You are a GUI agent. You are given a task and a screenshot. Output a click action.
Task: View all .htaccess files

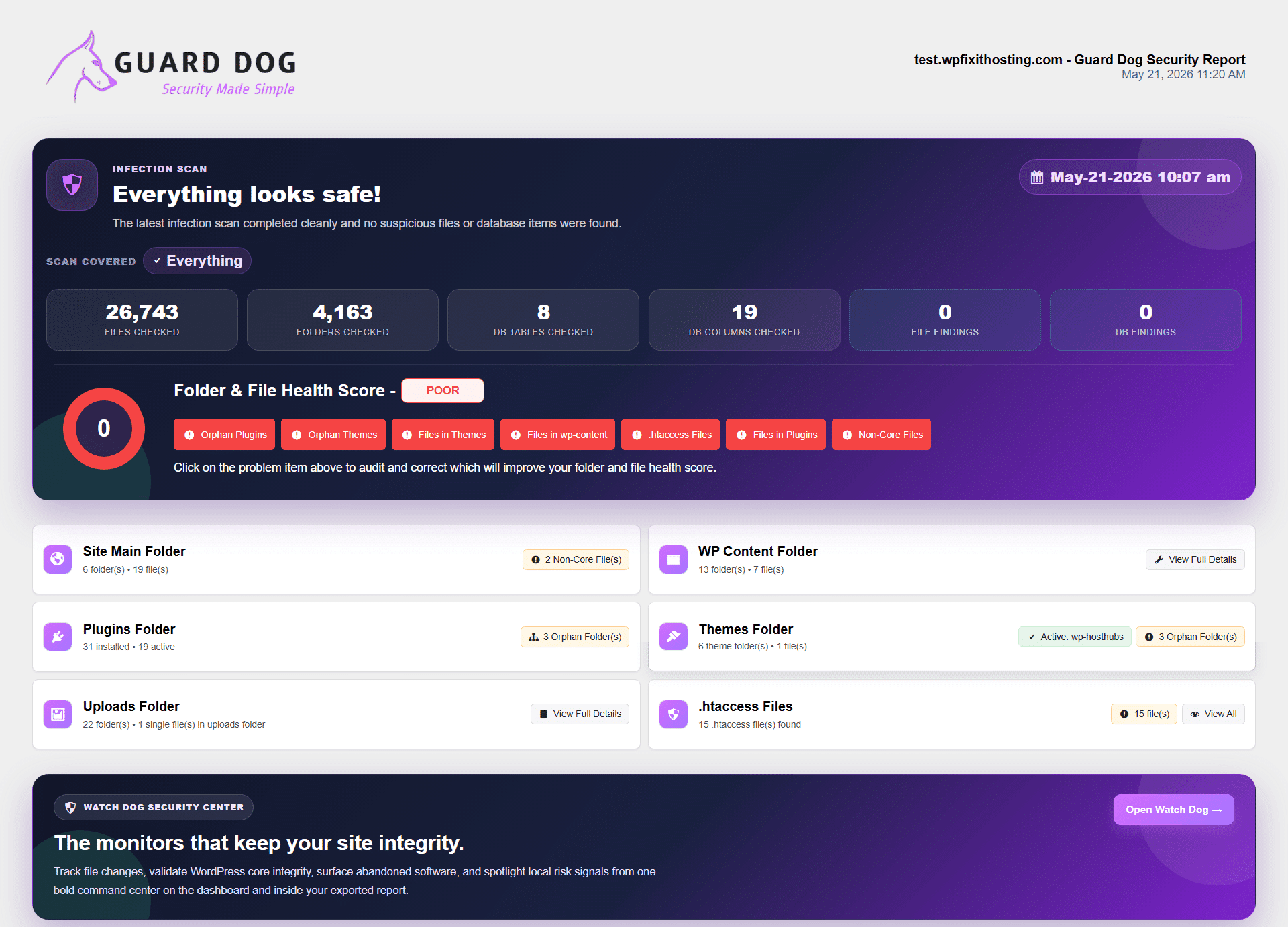[1214, 714]
